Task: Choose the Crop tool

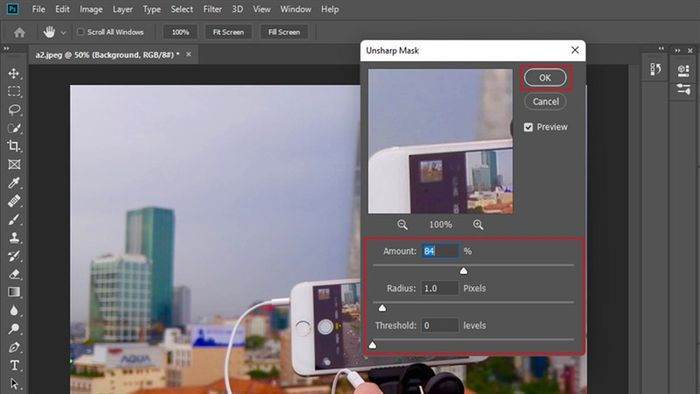Action: pos(14,146)
